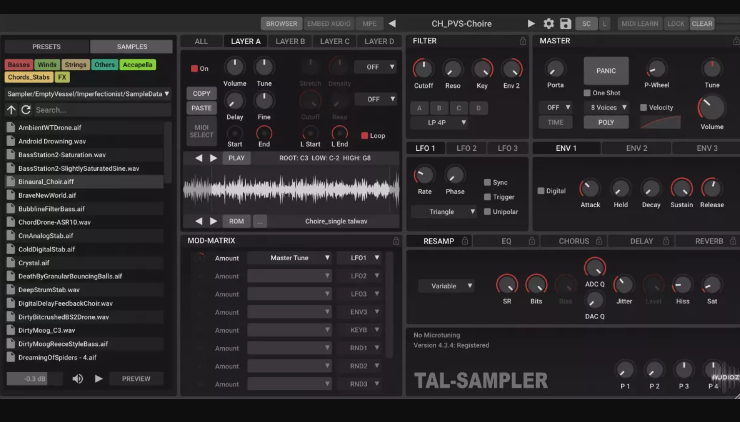Image resolution: width=740 pixels, height=422 pixels.
Task: Enable LFO Sync checkbox
Action: pyautogui.click(x=487, y=182)
